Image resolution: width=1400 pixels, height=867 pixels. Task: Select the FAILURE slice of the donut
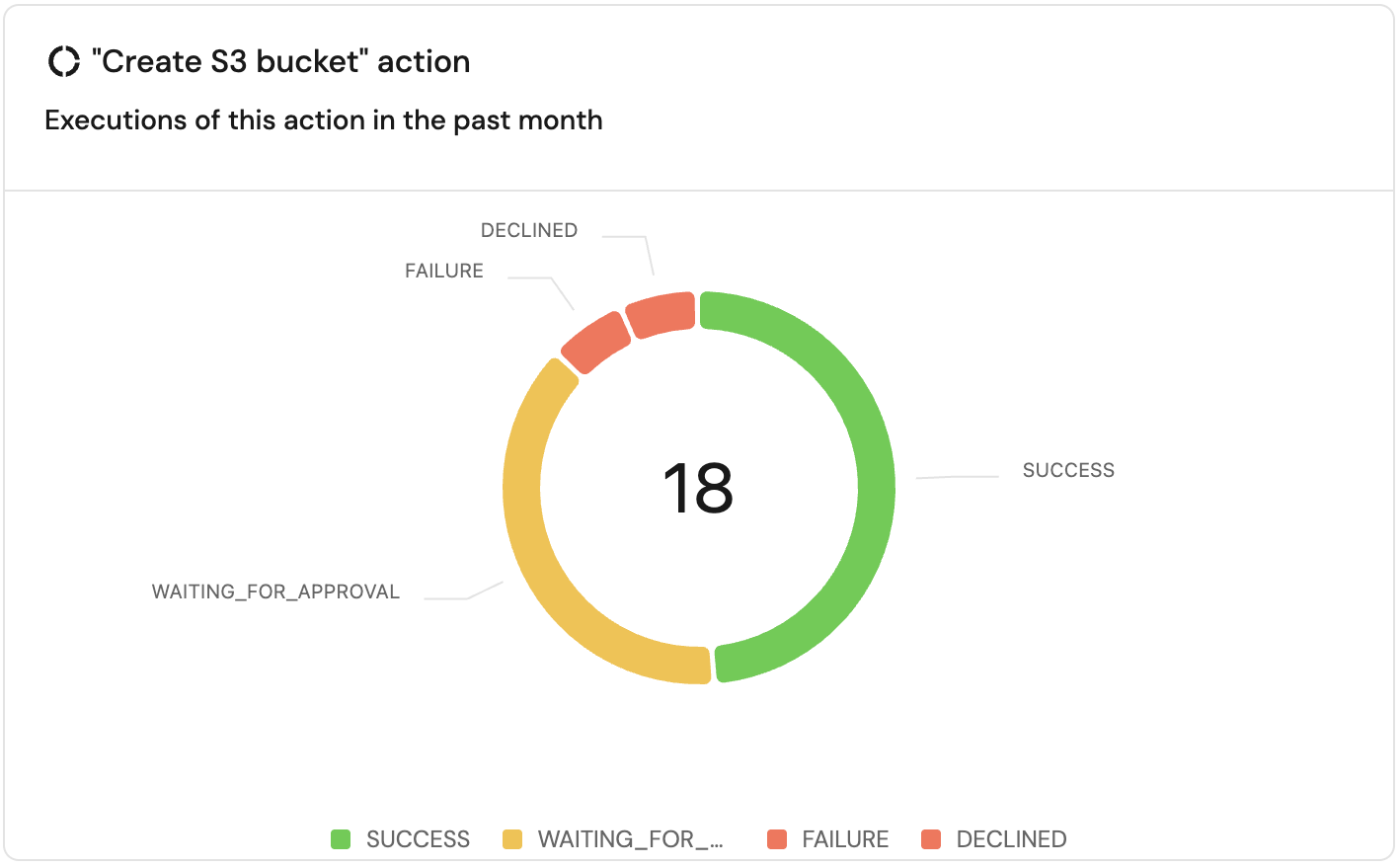pyautogui.click(x=595, y=343)
